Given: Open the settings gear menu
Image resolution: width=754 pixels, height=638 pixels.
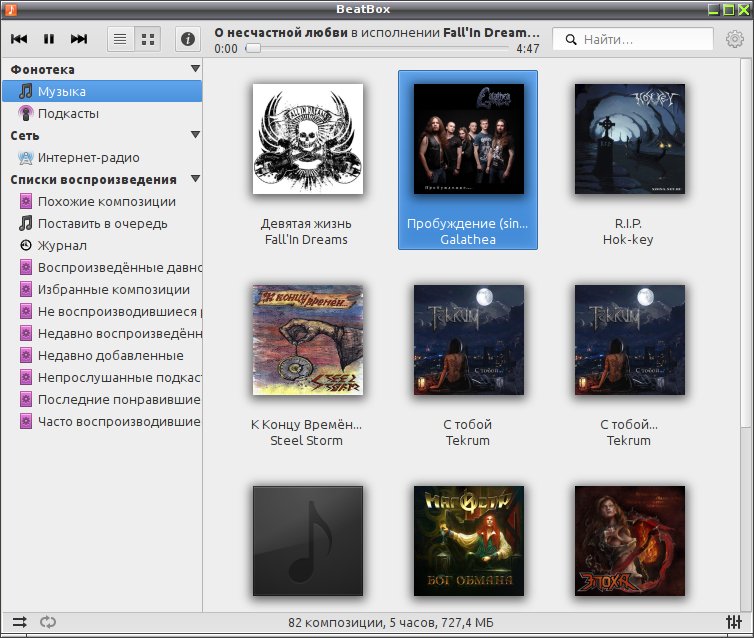Looking at the screenshot, I should 734,39.
